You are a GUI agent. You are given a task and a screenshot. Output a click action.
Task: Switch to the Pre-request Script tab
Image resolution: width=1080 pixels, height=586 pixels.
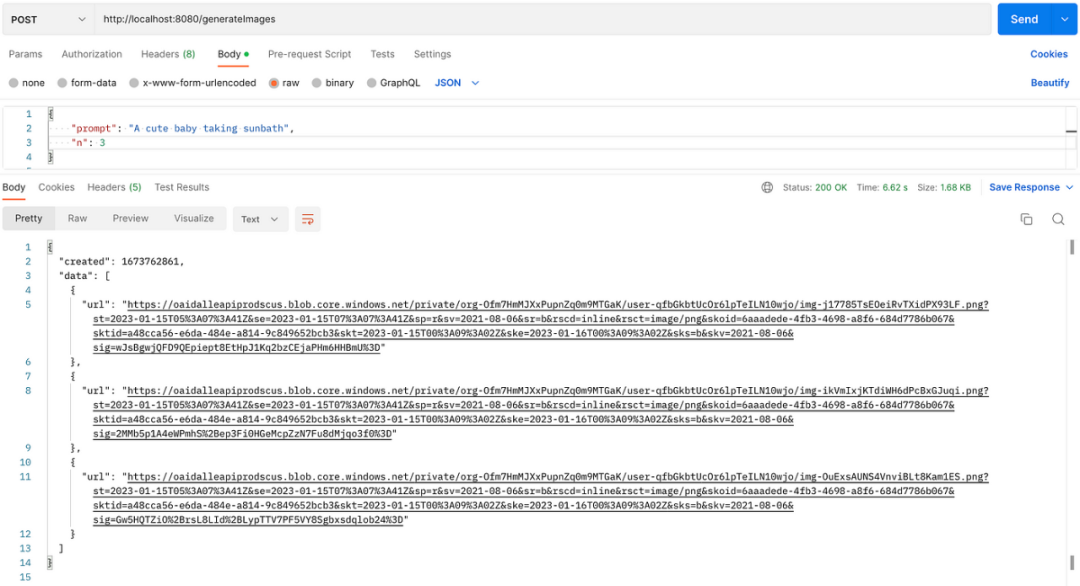[x=309, y=54]
